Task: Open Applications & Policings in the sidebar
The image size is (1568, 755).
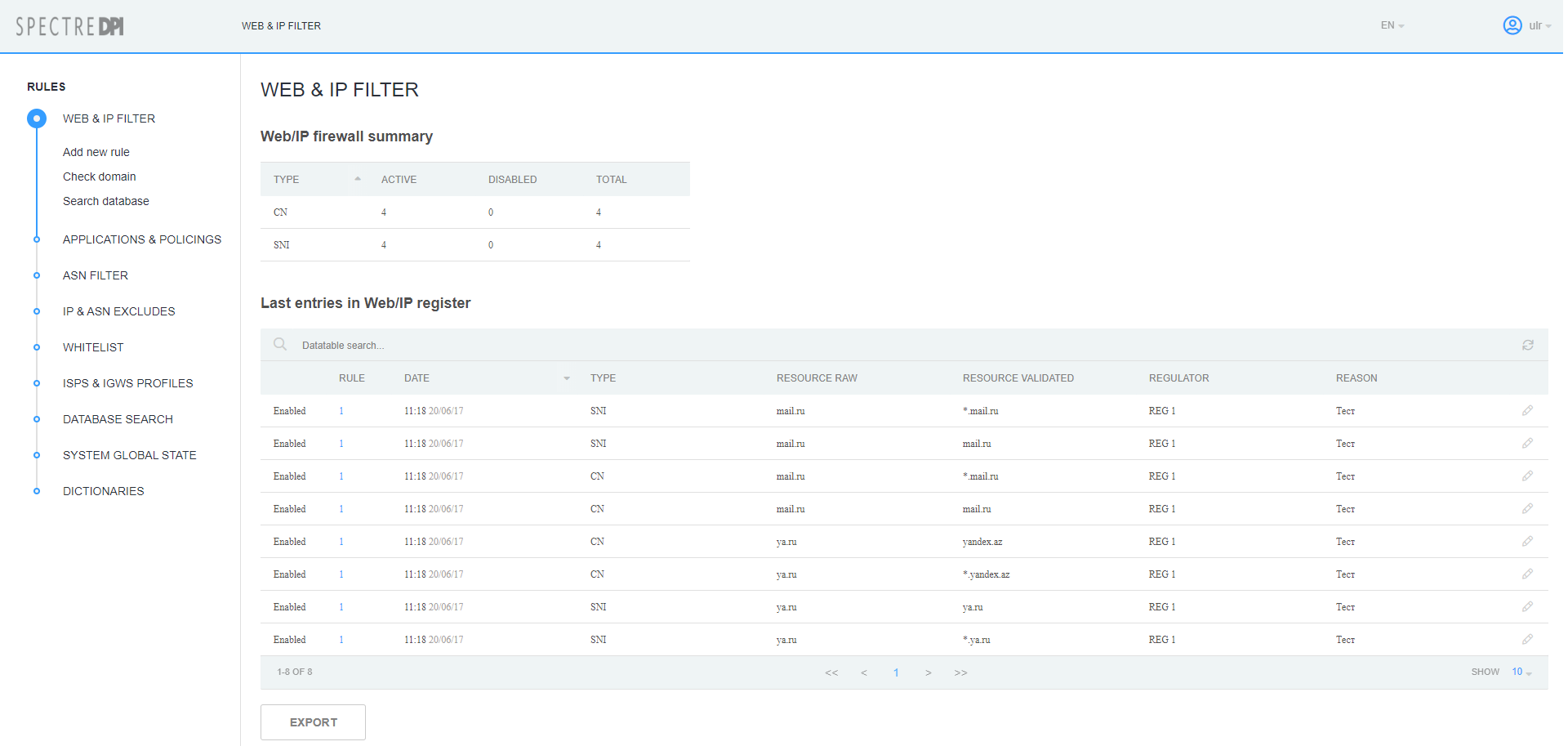Action: [142, 239]
